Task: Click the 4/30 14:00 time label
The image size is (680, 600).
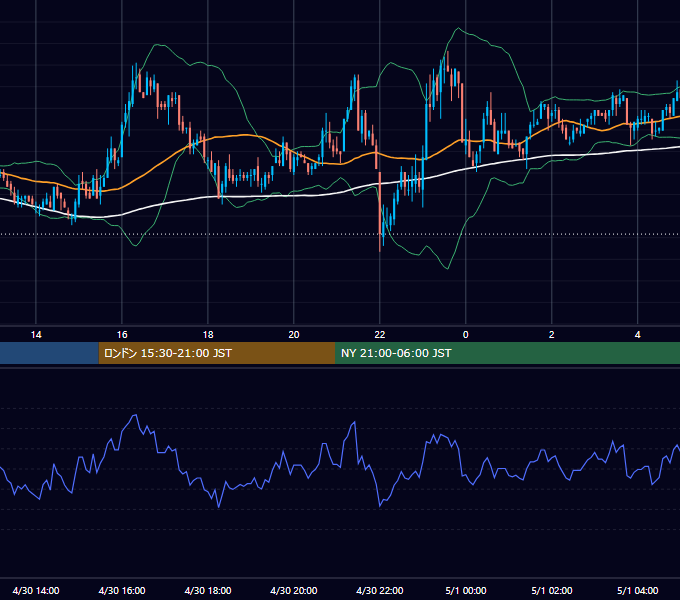Action: 36,590
